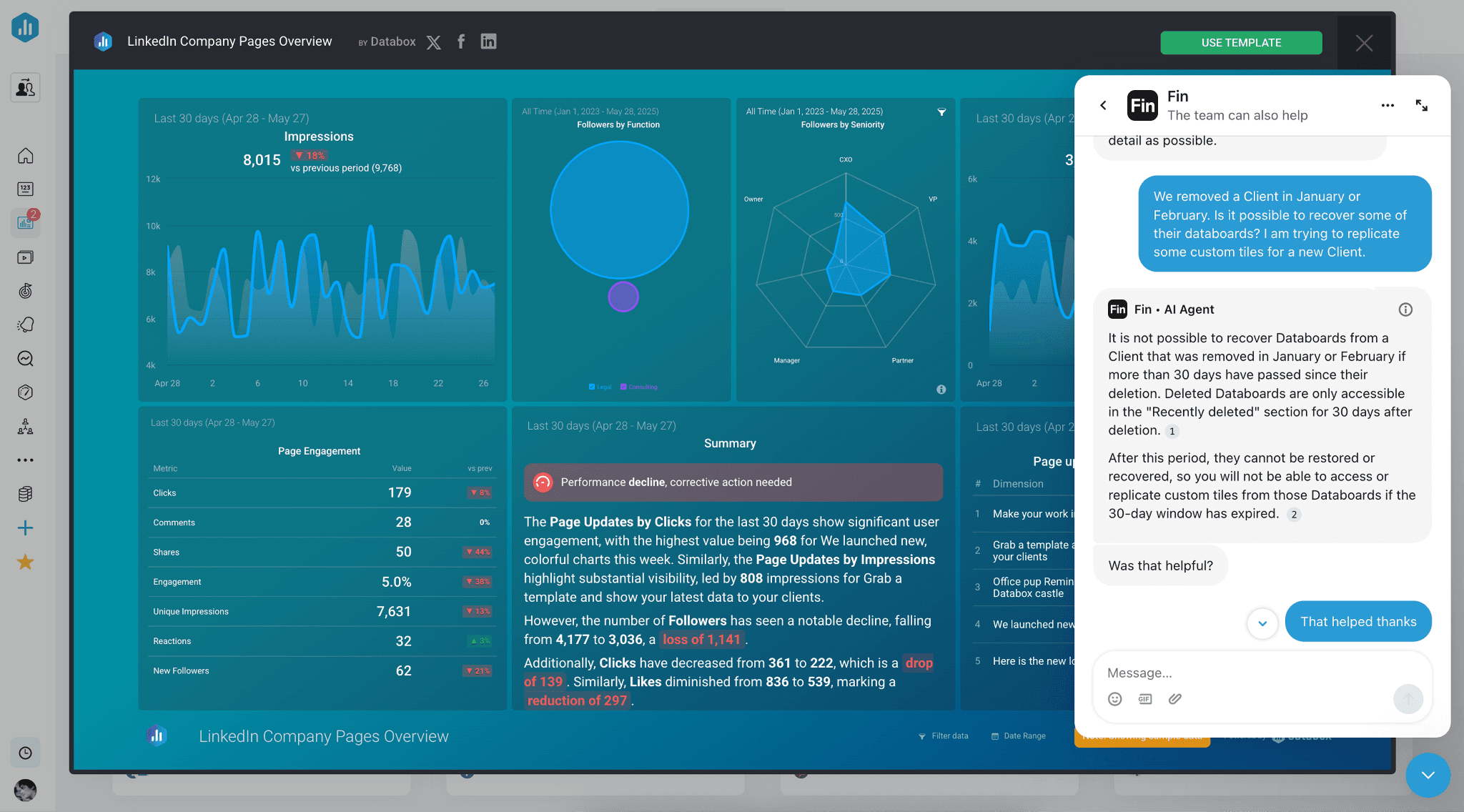
Task: Share template on LinkedIn
Action: pyautogui.click(x=488, y=41)
